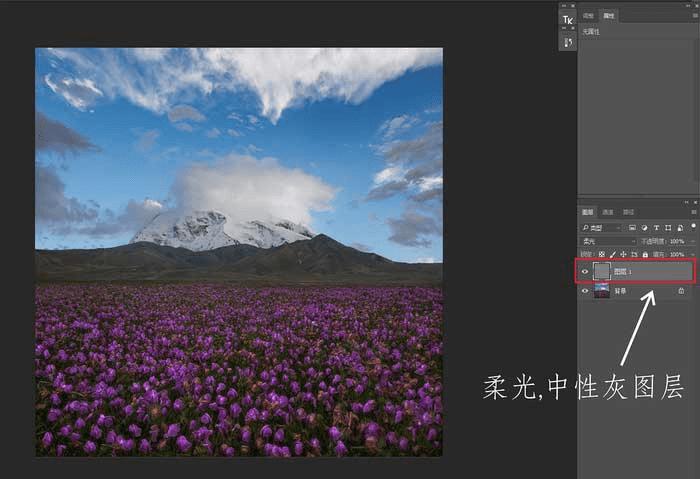Open the Properties panel flyout menu

tap(695, 15)
